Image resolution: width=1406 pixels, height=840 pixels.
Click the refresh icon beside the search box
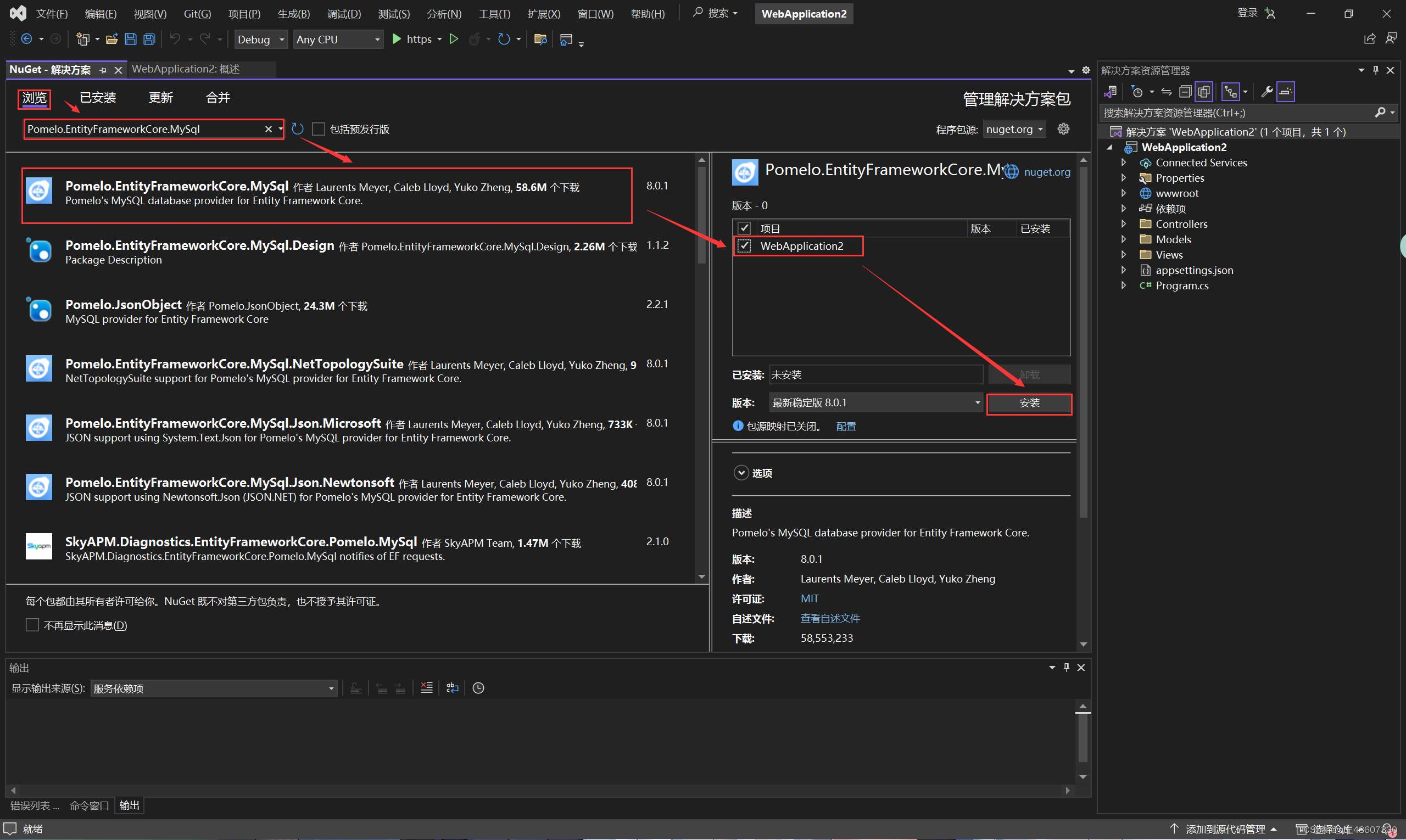[298, 129]
